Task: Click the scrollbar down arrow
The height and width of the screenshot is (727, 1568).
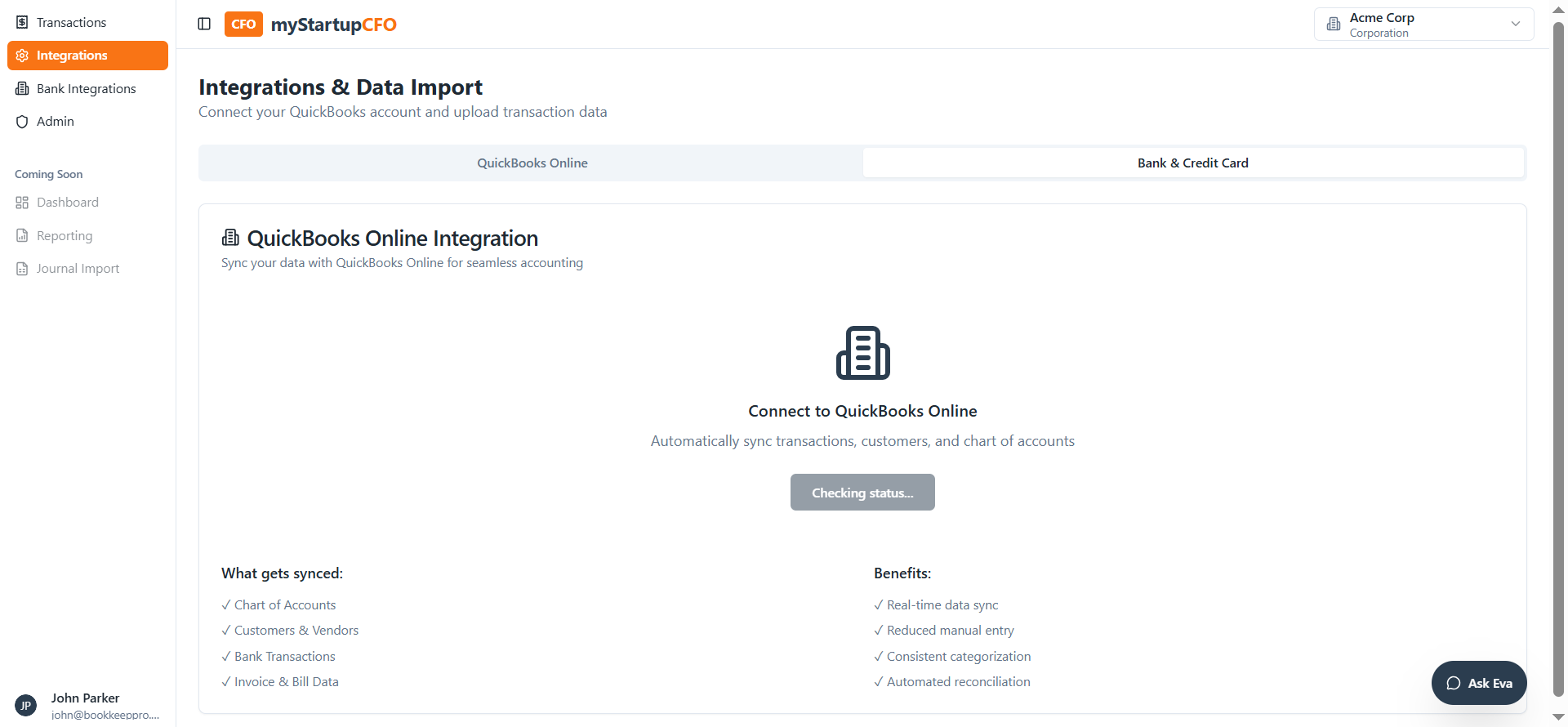Action: point(1558,717)
